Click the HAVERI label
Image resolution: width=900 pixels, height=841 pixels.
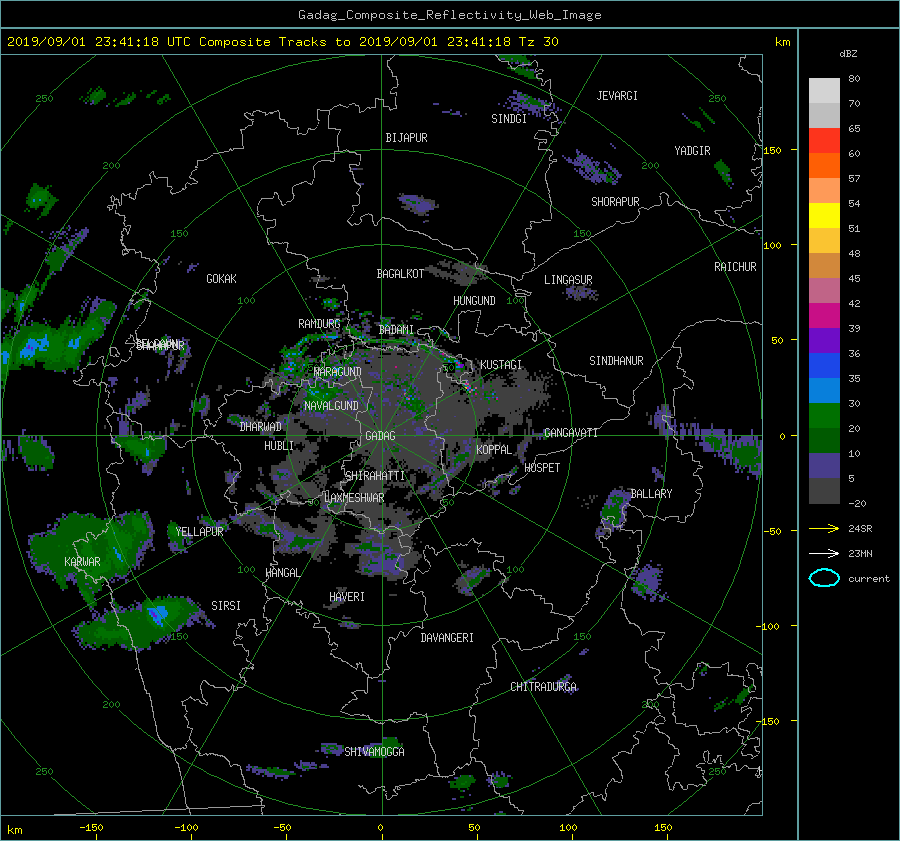point(347,597)
